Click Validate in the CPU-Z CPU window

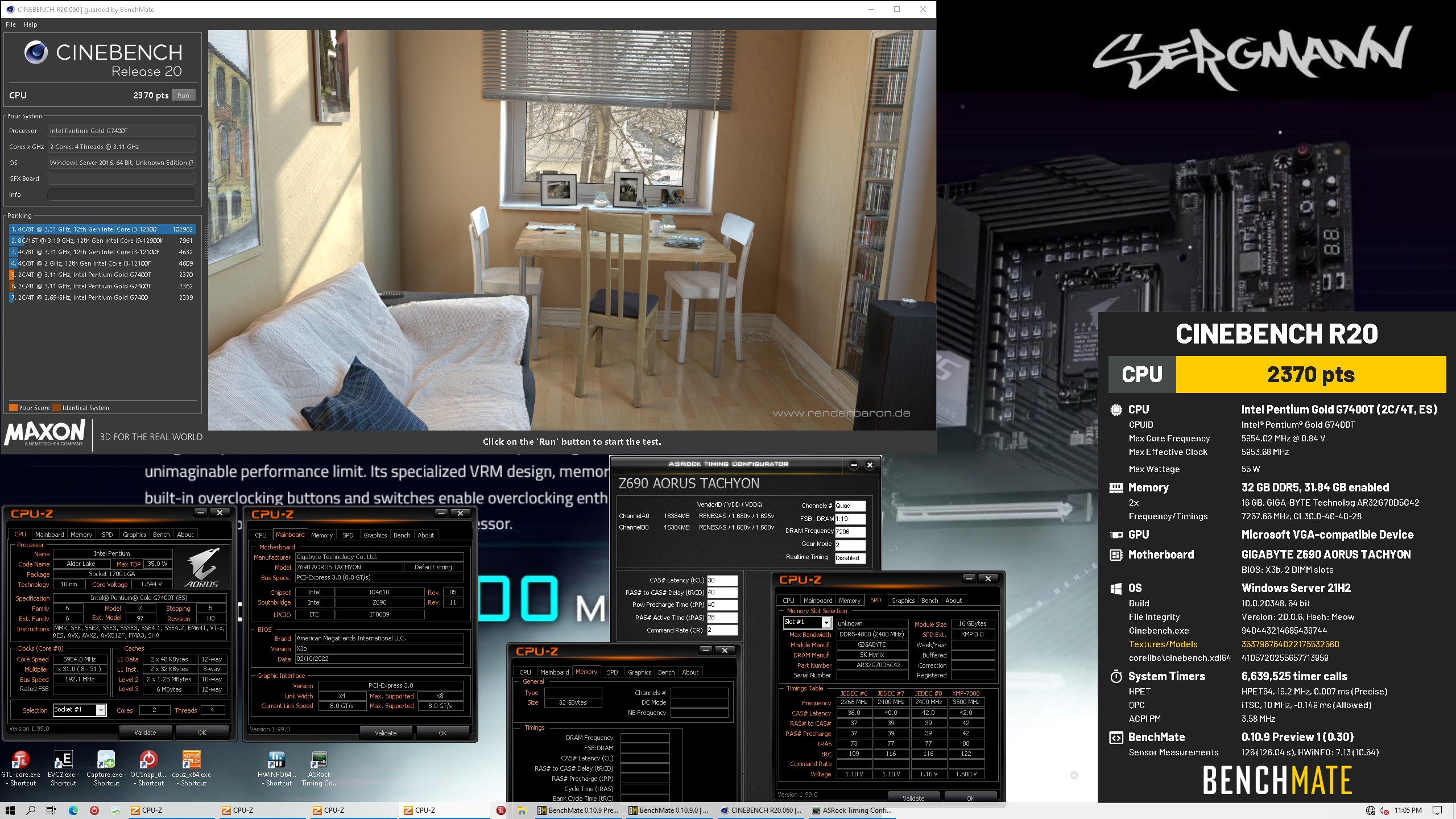pos(145,733)
